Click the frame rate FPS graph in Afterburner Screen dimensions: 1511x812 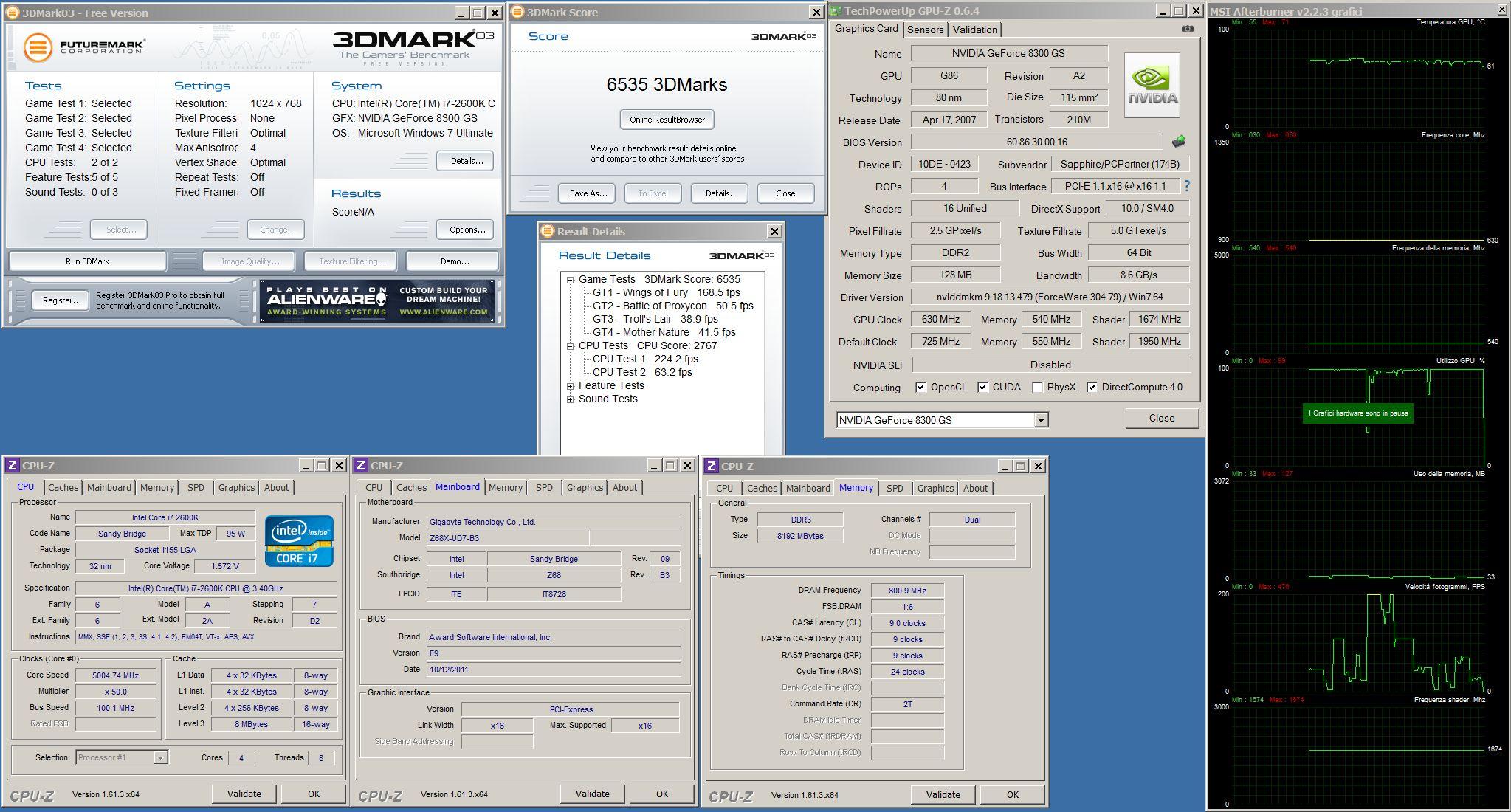click(1359, 642)
